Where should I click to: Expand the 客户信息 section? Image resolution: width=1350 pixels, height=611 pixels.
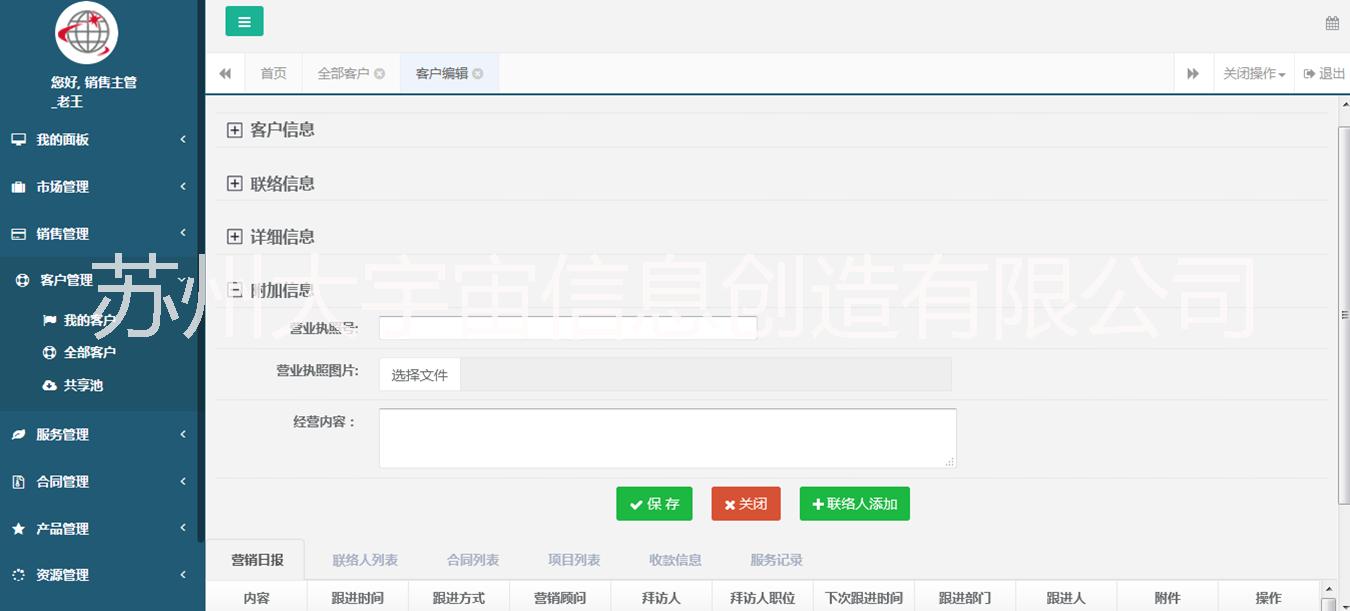[x=234, y=128]
